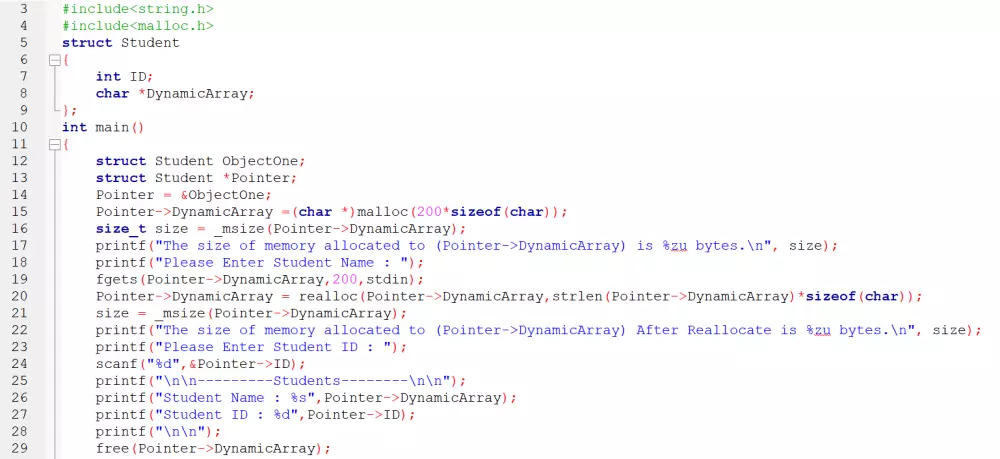Click line number 10 in gutter
This screenshot has height=459, width=1000.
[x=20, y=127]
